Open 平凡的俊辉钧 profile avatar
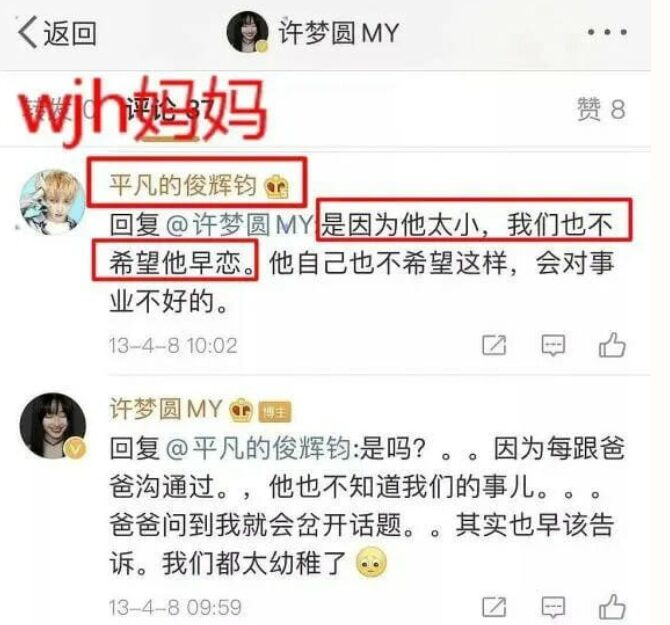This screenshot has width=670, height=625. [x=53, y=202]
